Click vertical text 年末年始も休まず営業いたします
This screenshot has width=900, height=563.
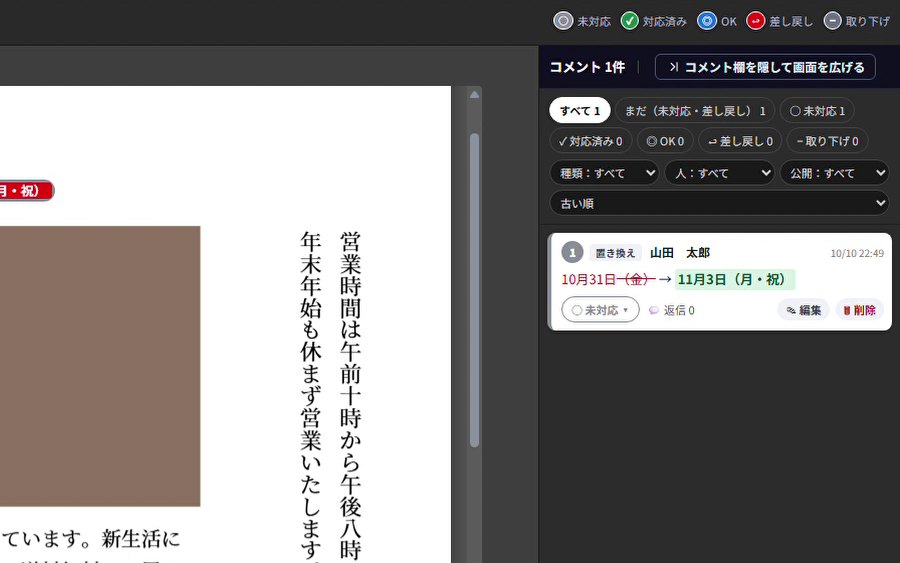(311, 396)
